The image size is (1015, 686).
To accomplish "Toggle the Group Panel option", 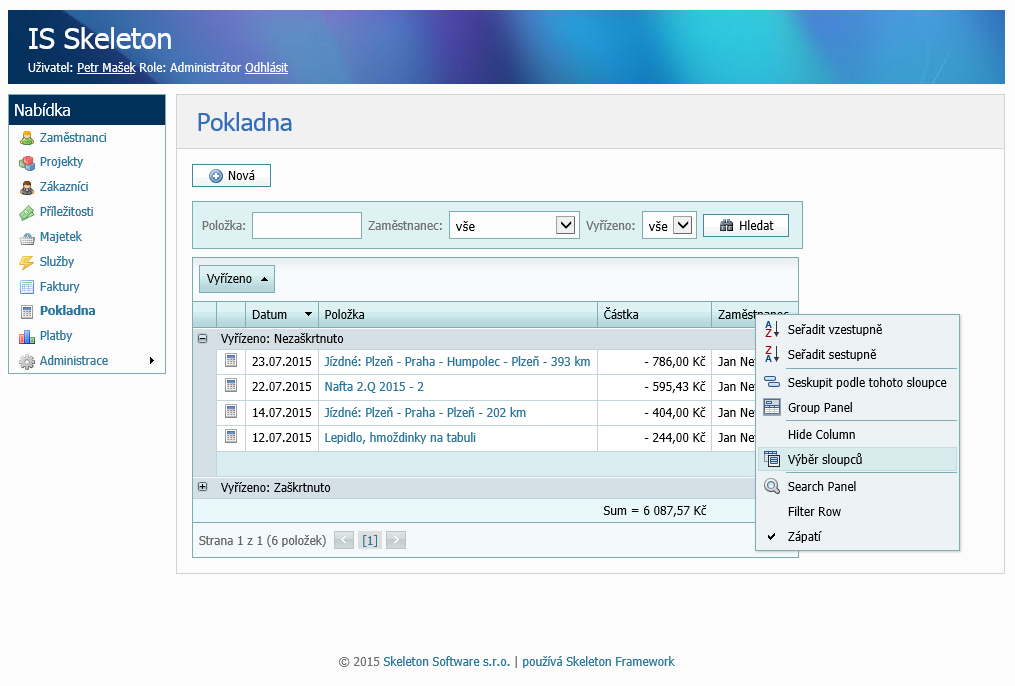I will pyautogui.click(x=819, y=408).
